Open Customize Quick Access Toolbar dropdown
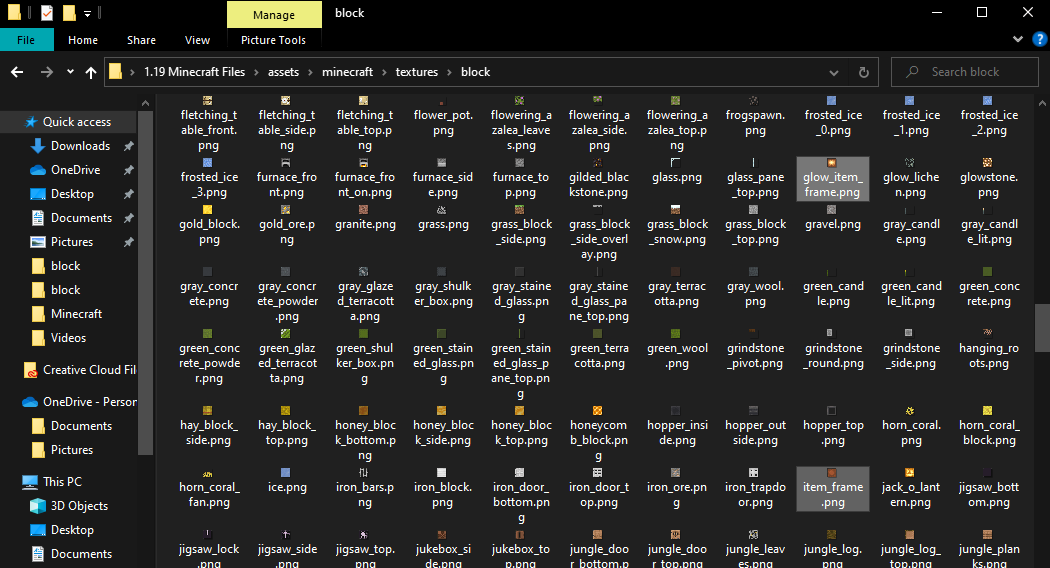 (88, 14)
